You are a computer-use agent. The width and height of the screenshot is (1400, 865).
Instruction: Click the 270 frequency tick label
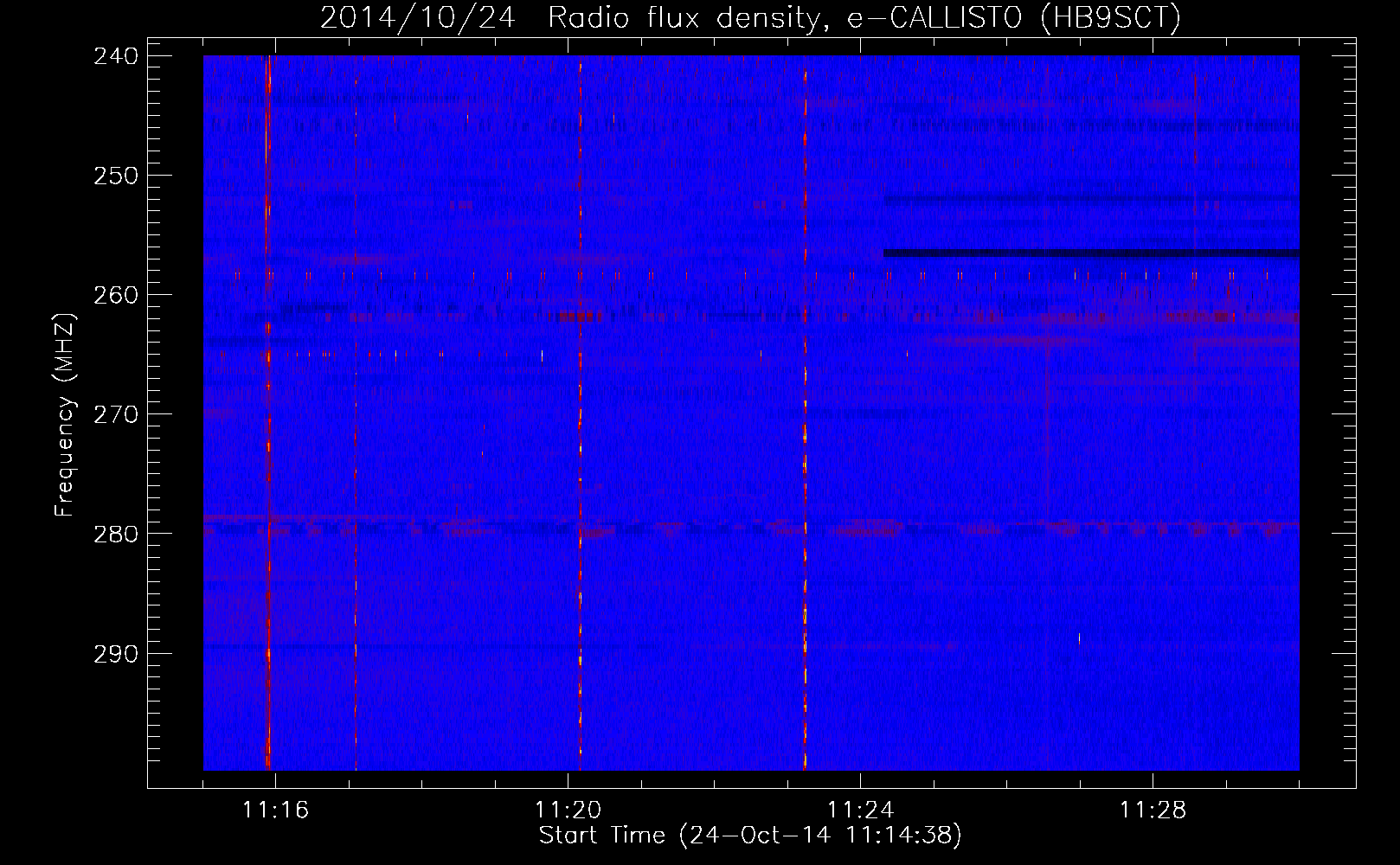(115, 413)
